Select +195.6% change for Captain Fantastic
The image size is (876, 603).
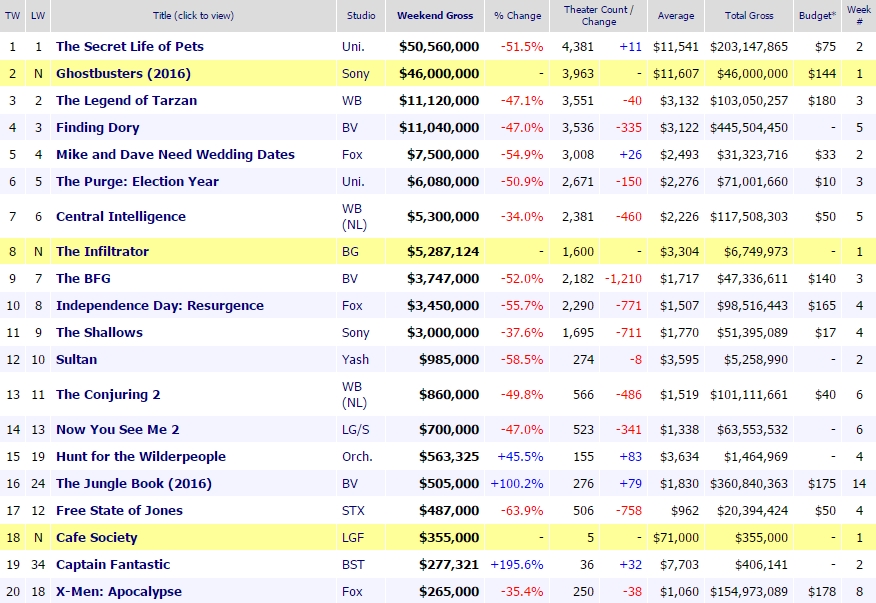pos(517,564)
